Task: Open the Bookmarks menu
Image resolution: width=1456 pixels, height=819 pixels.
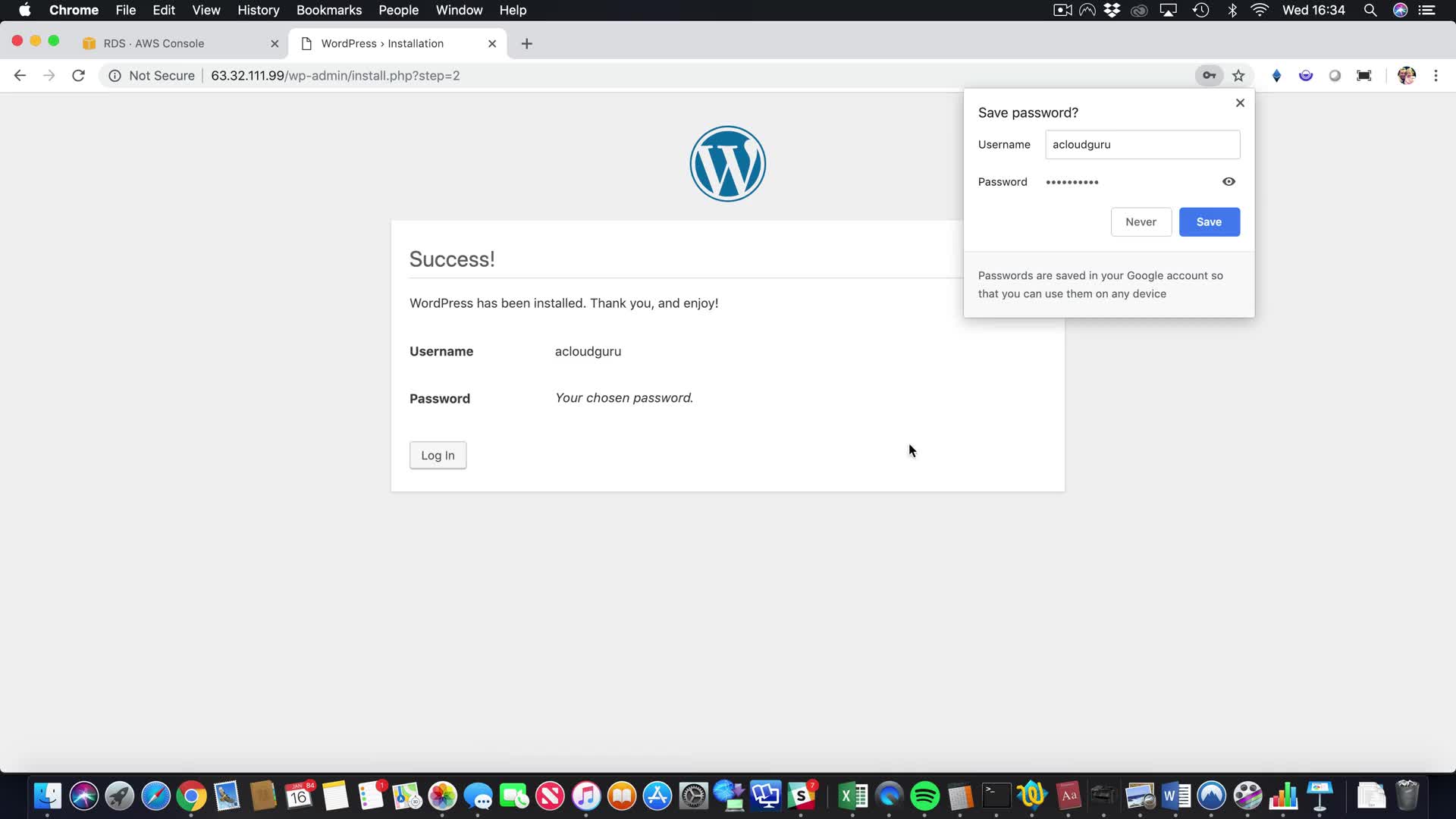Action: 328,11
